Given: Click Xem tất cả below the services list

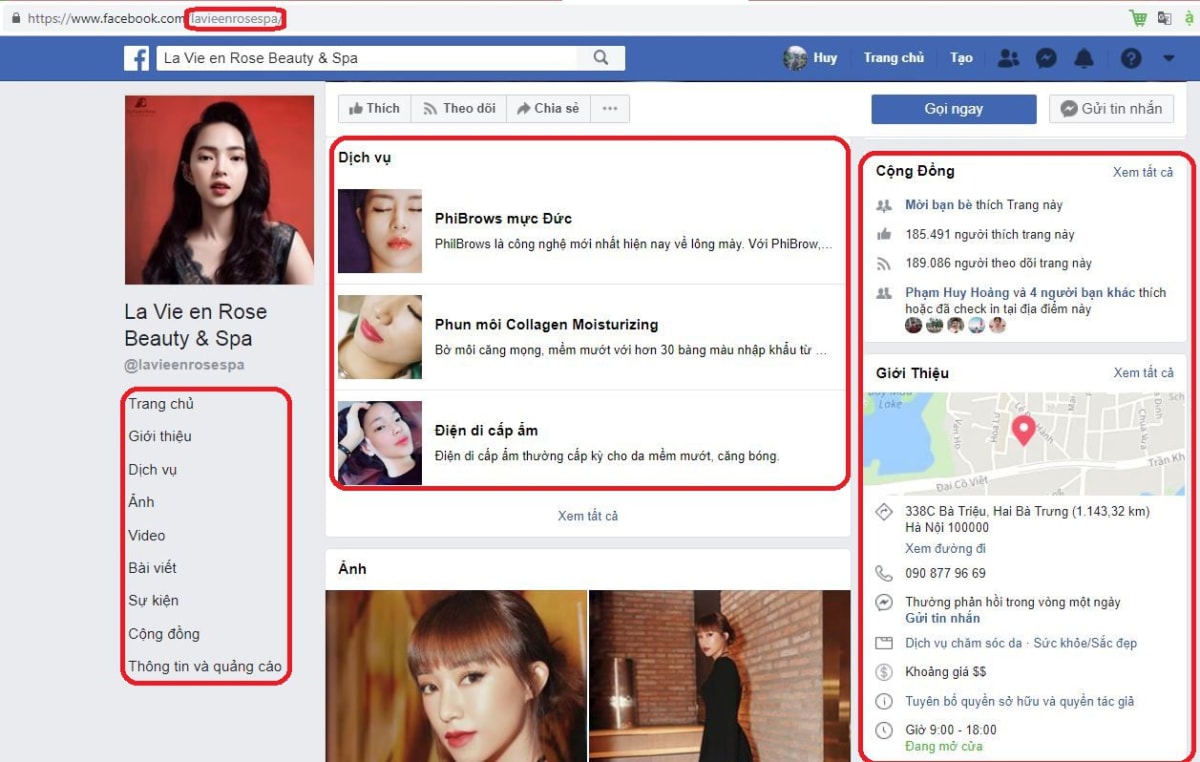Looking at the screenshot, I should pos(588,516).
